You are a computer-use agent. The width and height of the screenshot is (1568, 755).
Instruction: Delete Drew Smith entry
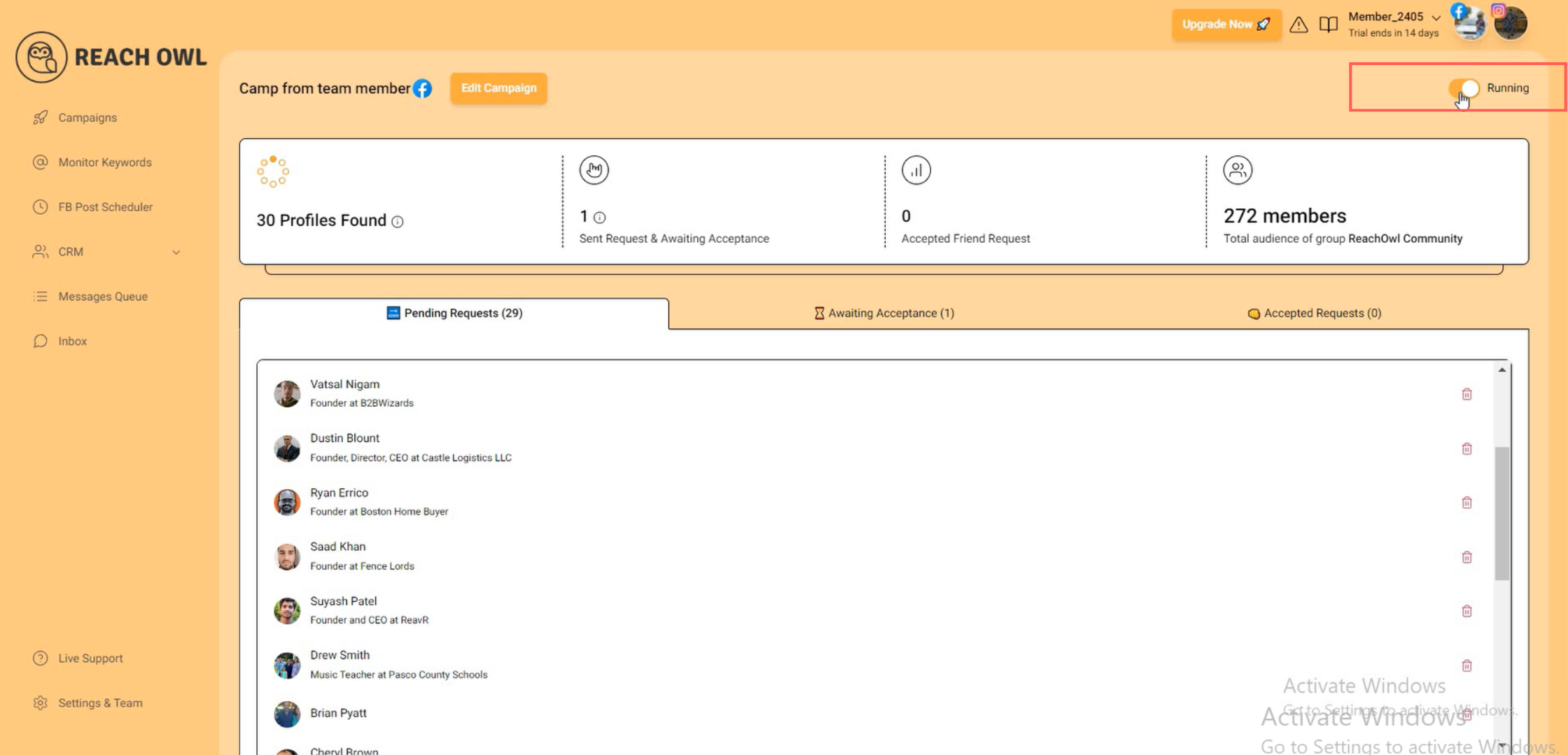point(1466,665)
